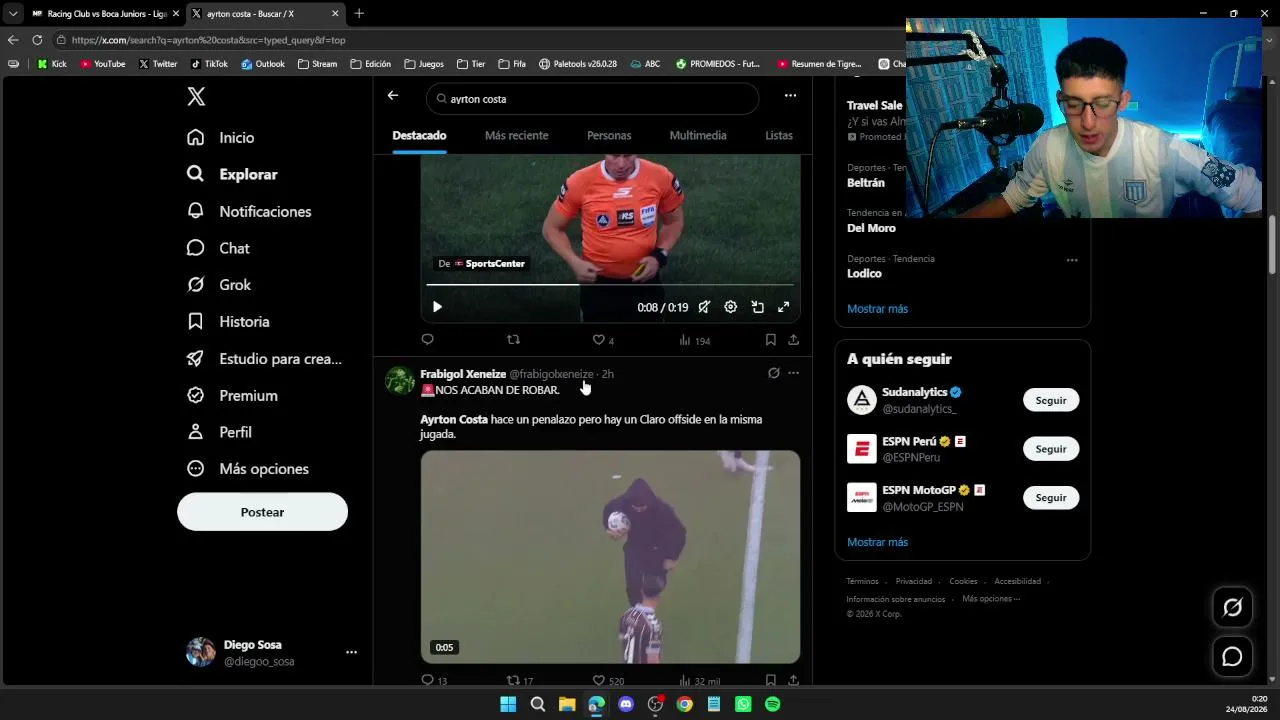Like the post with 520 likes
1280x720 pixels.
(608, 681)
